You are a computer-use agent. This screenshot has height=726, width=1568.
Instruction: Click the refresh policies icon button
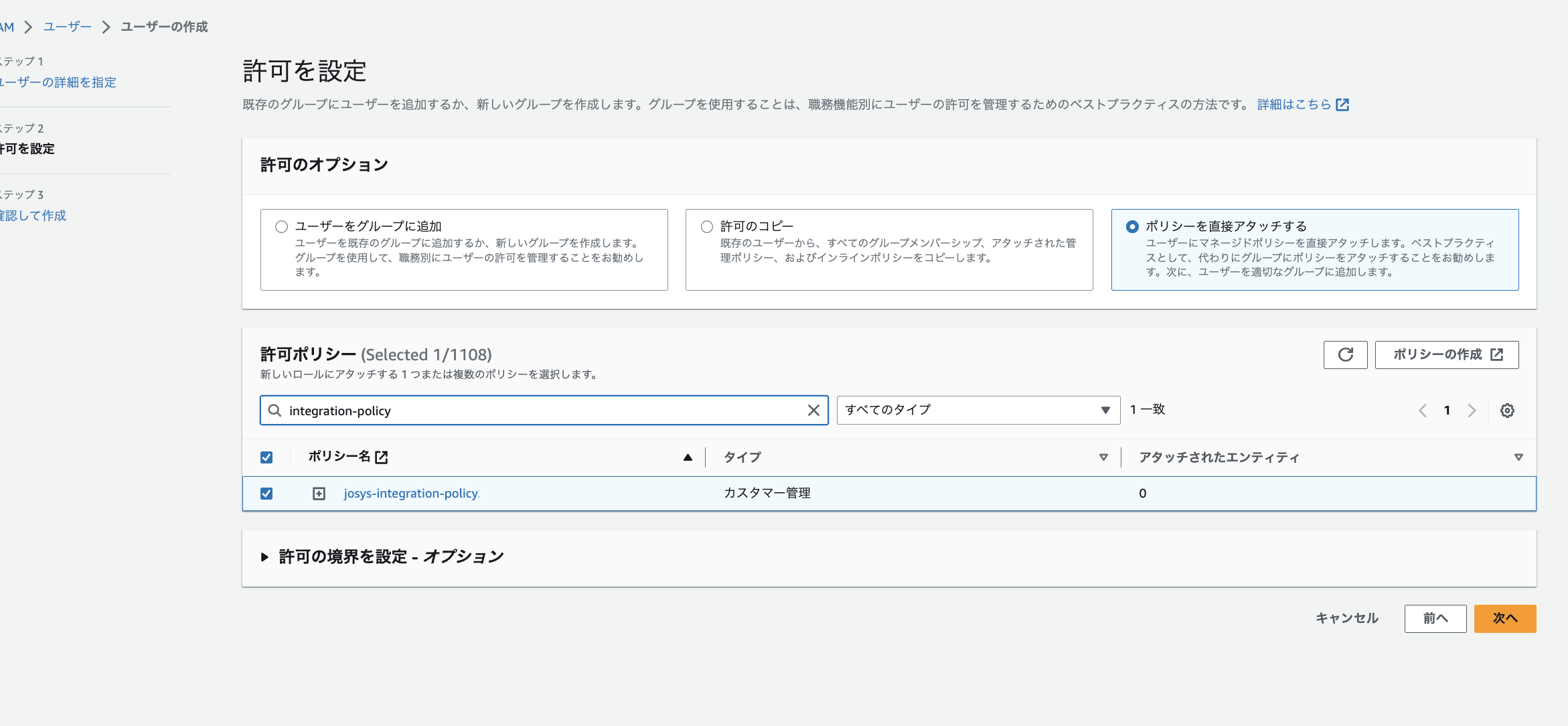(1345, 355)
